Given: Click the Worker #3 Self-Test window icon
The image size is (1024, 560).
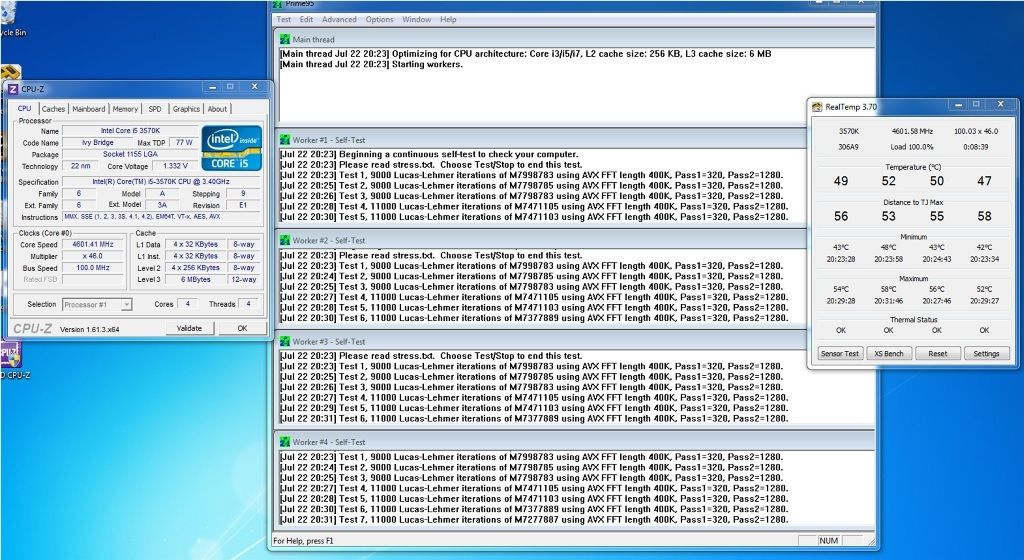Looking at the screenshot, I should tap(285, 341).
